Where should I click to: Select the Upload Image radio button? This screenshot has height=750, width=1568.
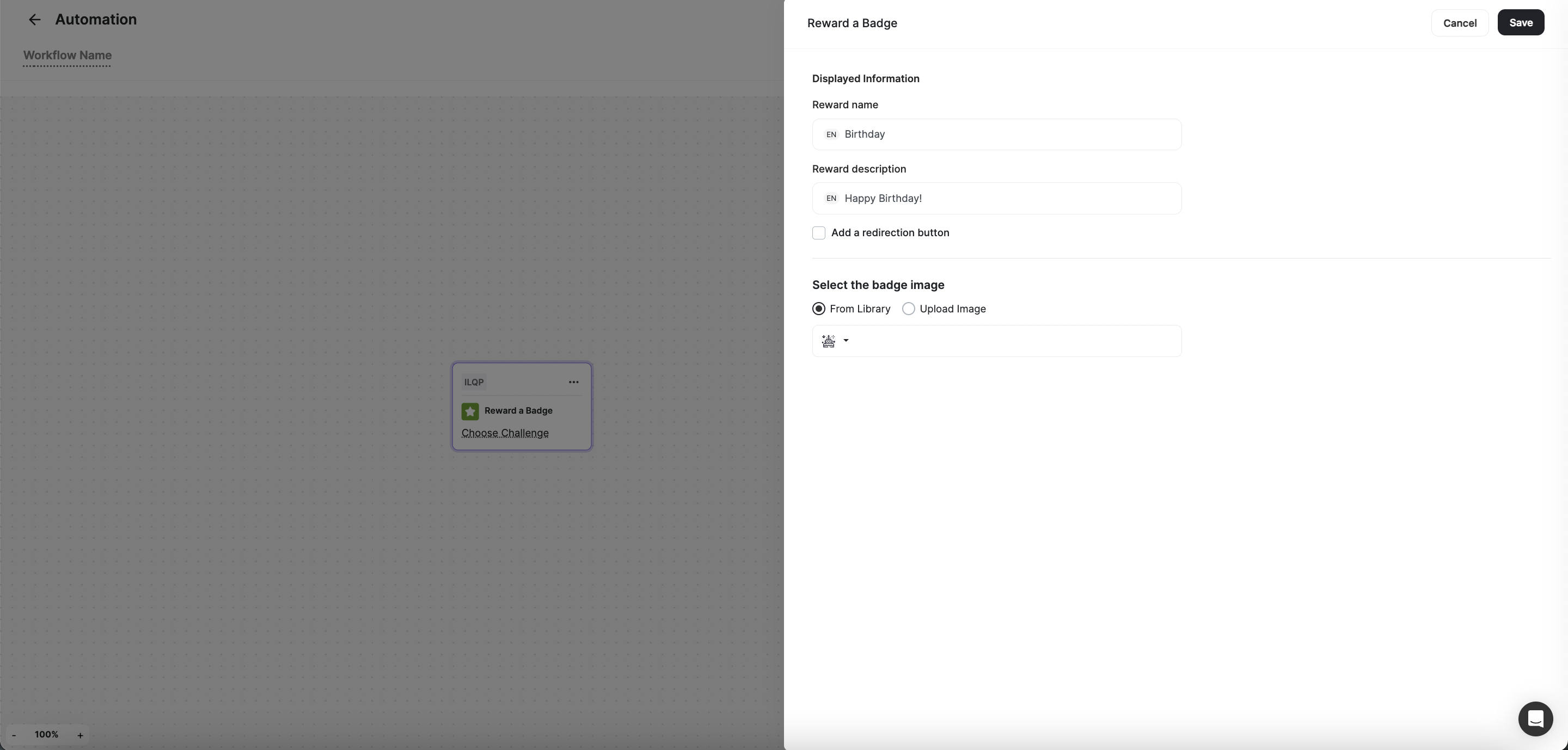tap(909, 309)
